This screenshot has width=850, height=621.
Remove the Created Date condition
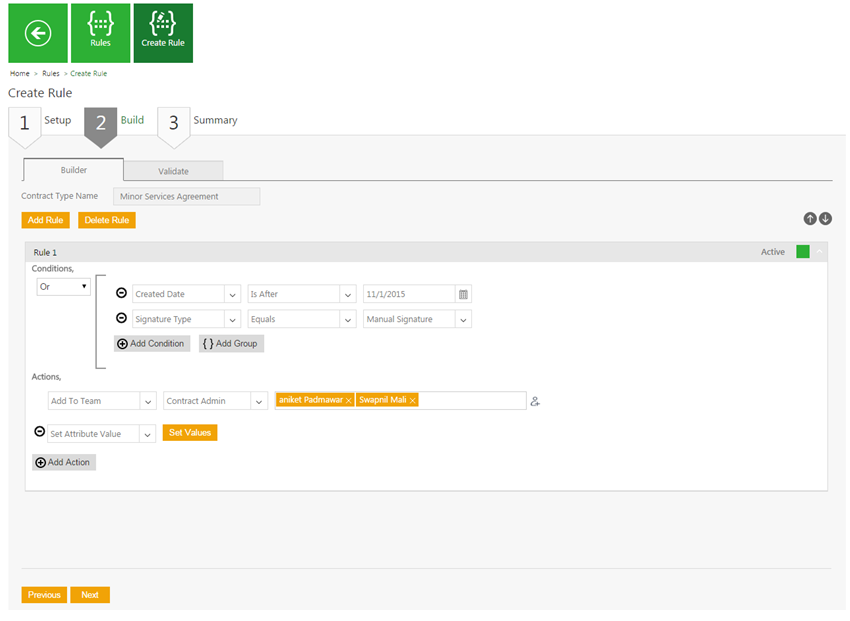pyautogui.click(x=121, y=293)
